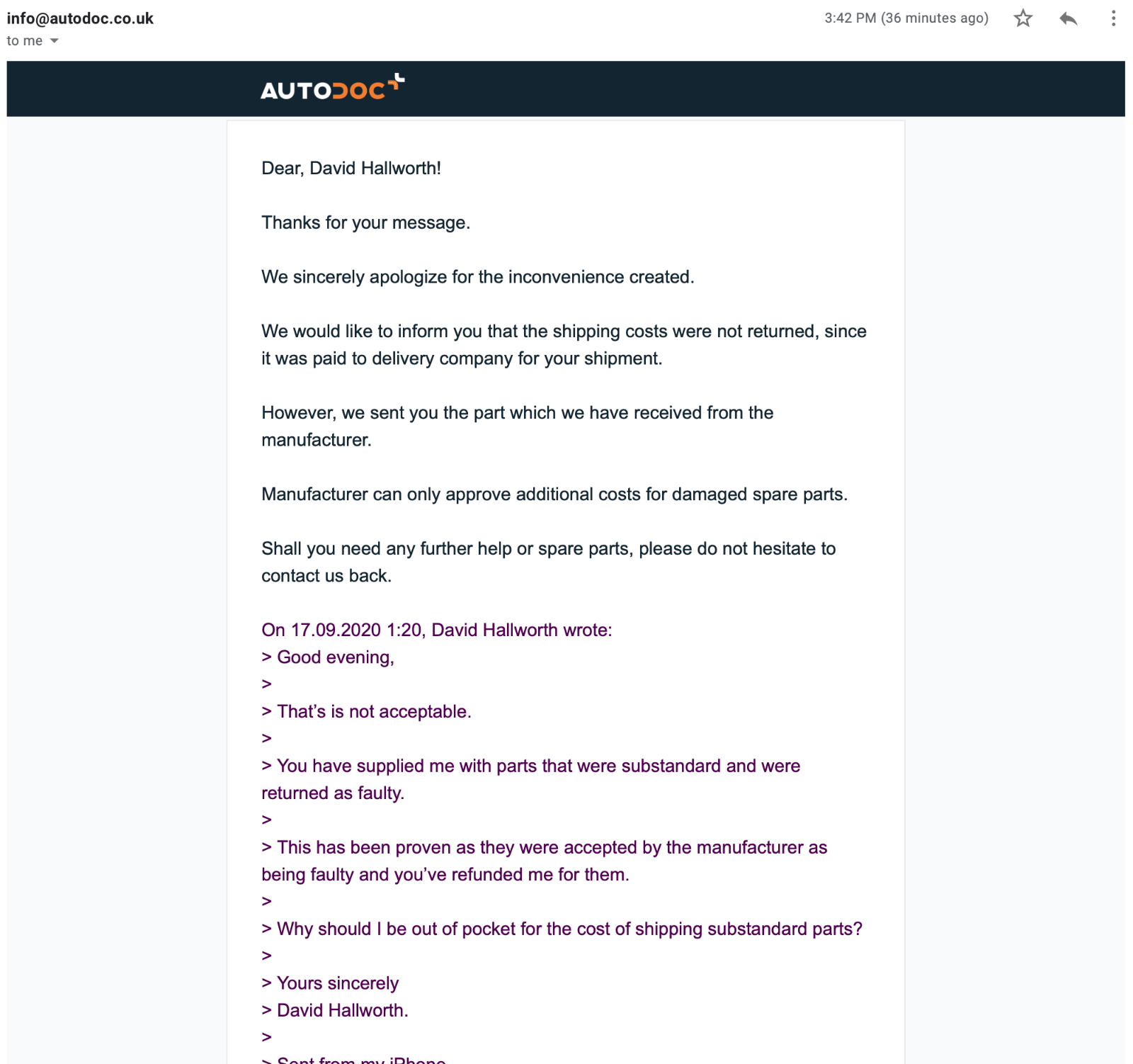1133x1064 pixels.
Task: Click the "Dear, David Hallworth!" greeting
Action: pos(351,169)
